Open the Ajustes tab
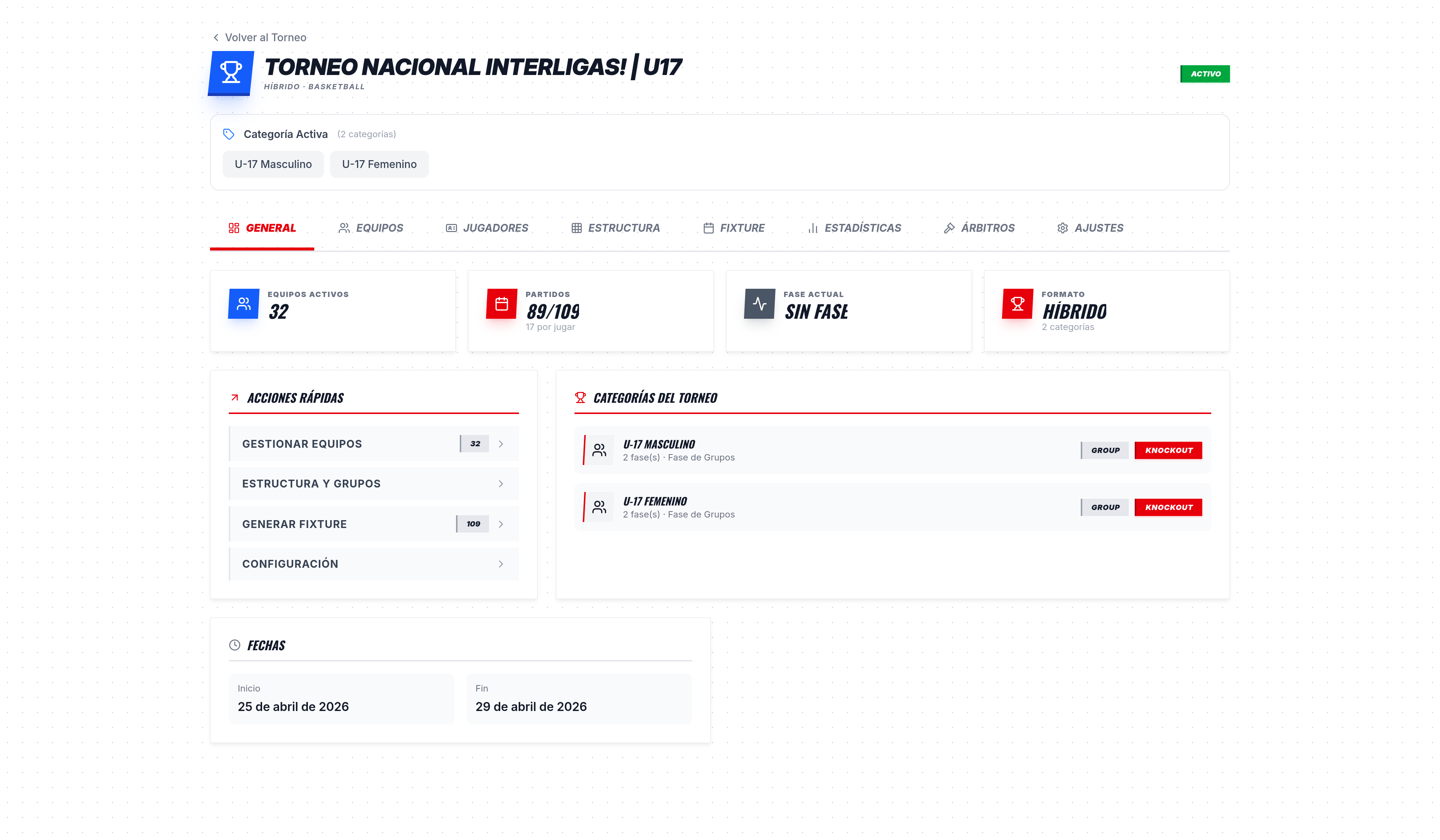Image resolution: width=1440 pixels, height=840 pixels. point(1090,228)
